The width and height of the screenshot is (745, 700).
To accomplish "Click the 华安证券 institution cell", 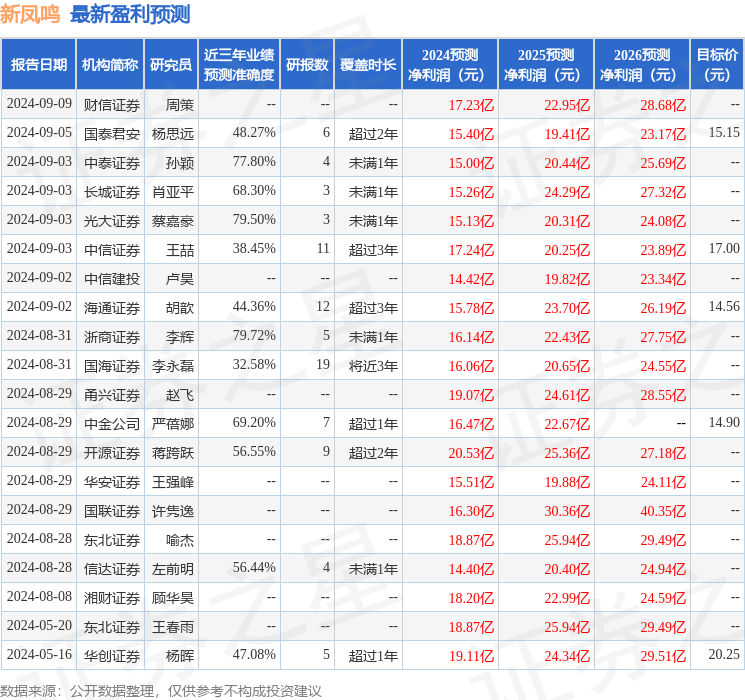I will (112, 481).
